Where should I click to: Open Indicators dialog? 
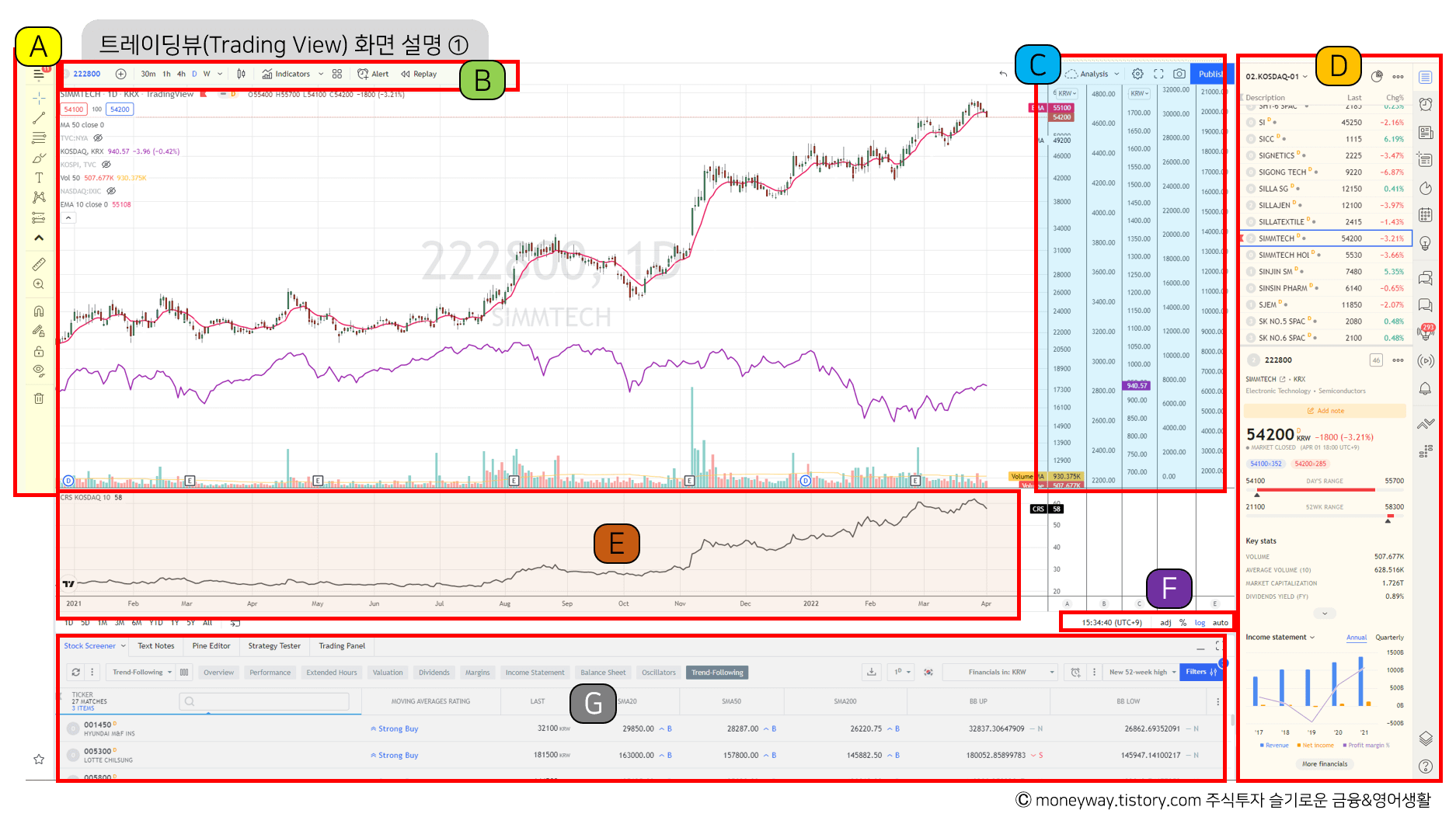(x=286, y=74)
